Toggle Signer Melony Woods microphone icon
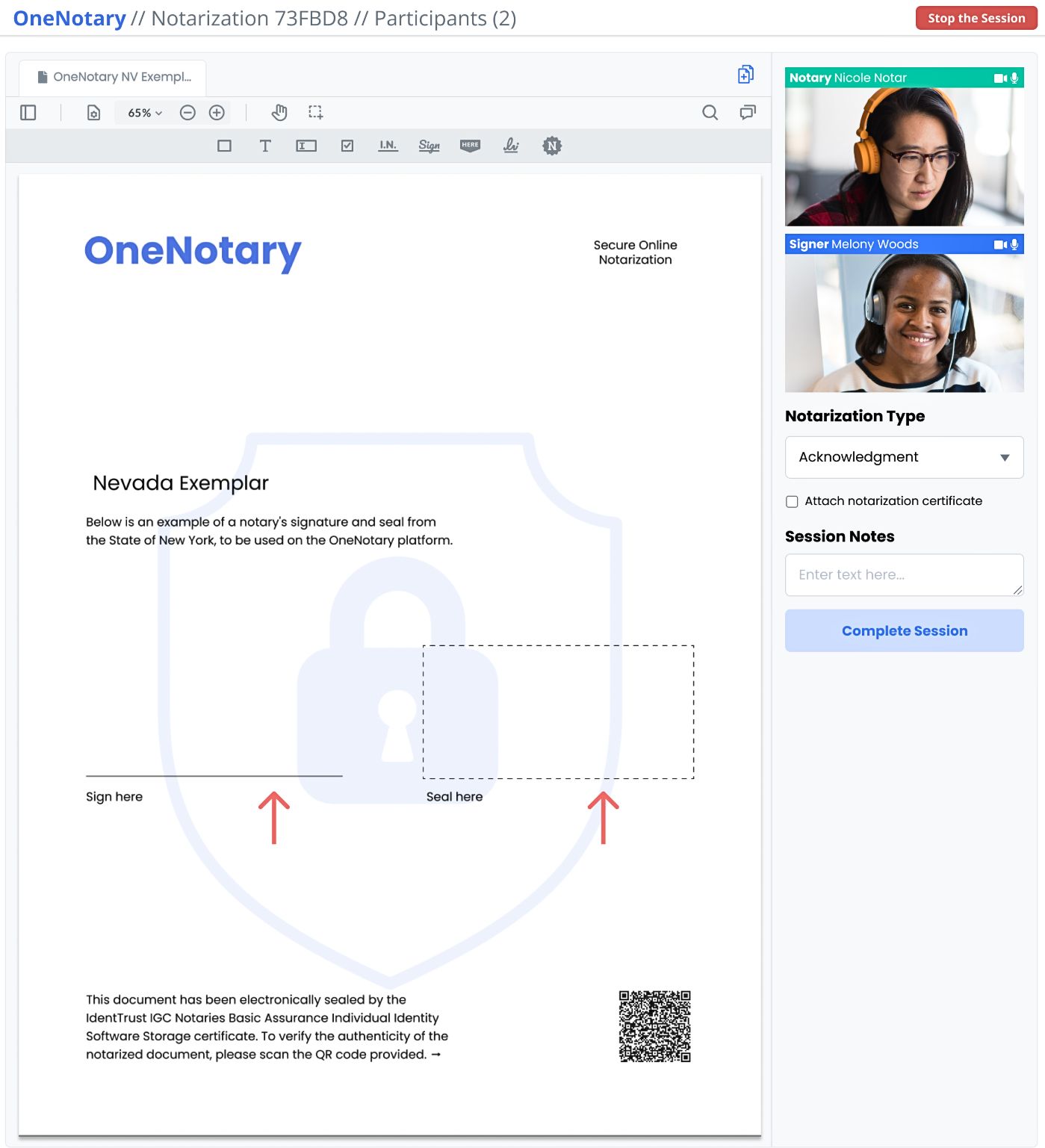 pyautogui.click(x=1014, y=244)
